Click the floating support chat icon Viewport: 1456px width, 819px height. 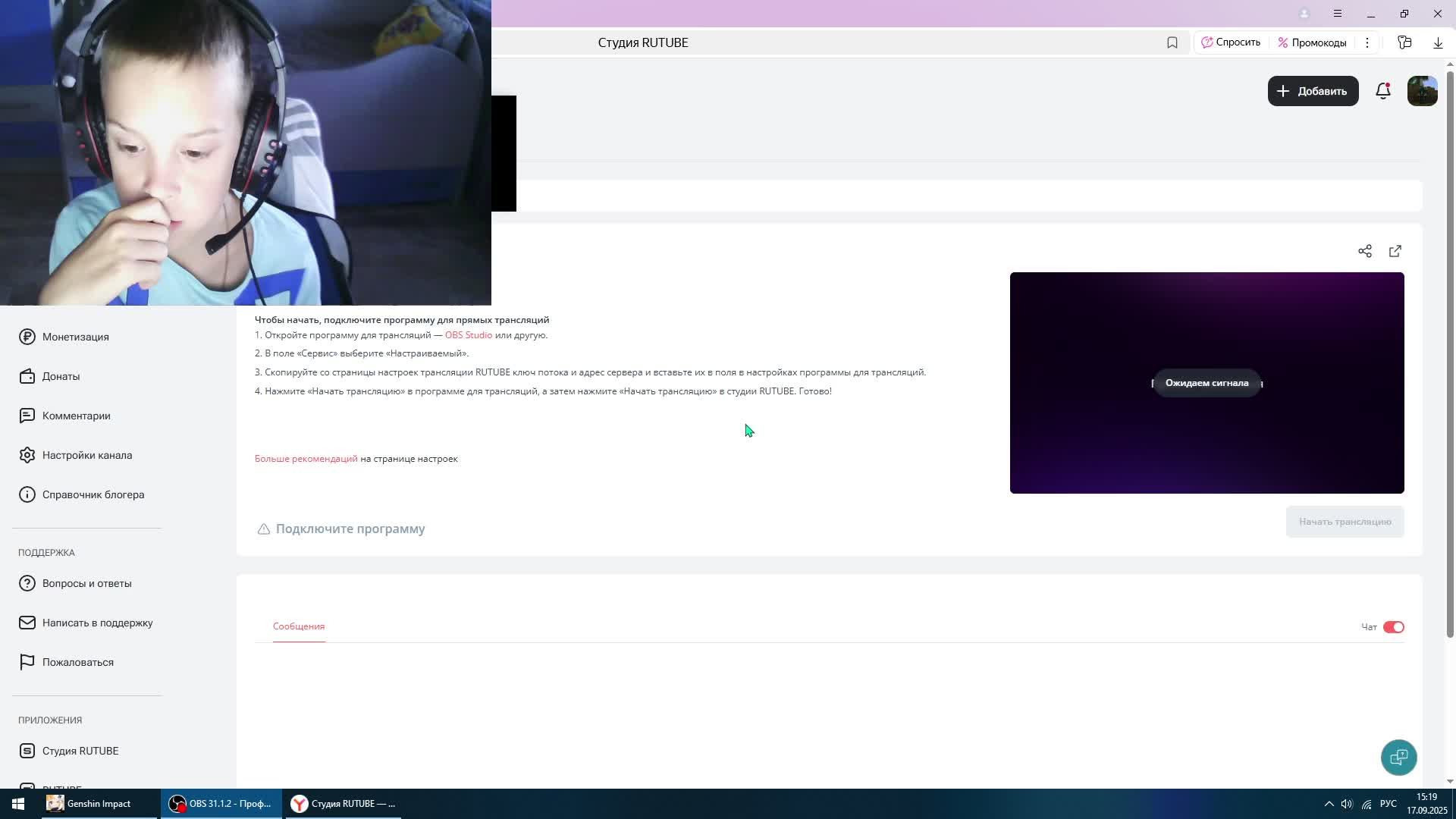click(1398, 757)
